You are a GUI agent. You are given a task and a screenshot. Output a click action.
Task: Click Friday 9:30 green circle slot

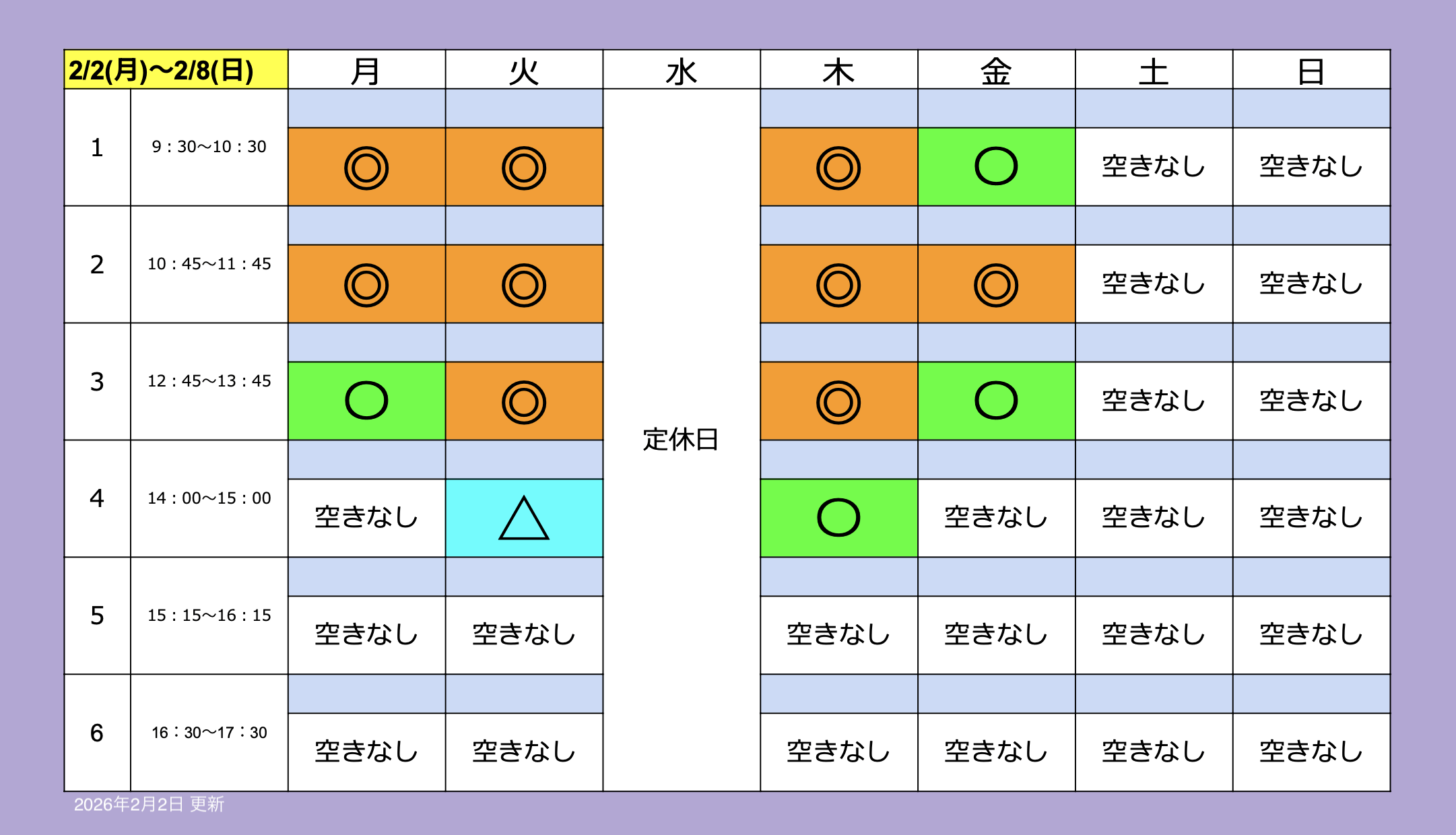pyautogui.click(x=996, y=166)
